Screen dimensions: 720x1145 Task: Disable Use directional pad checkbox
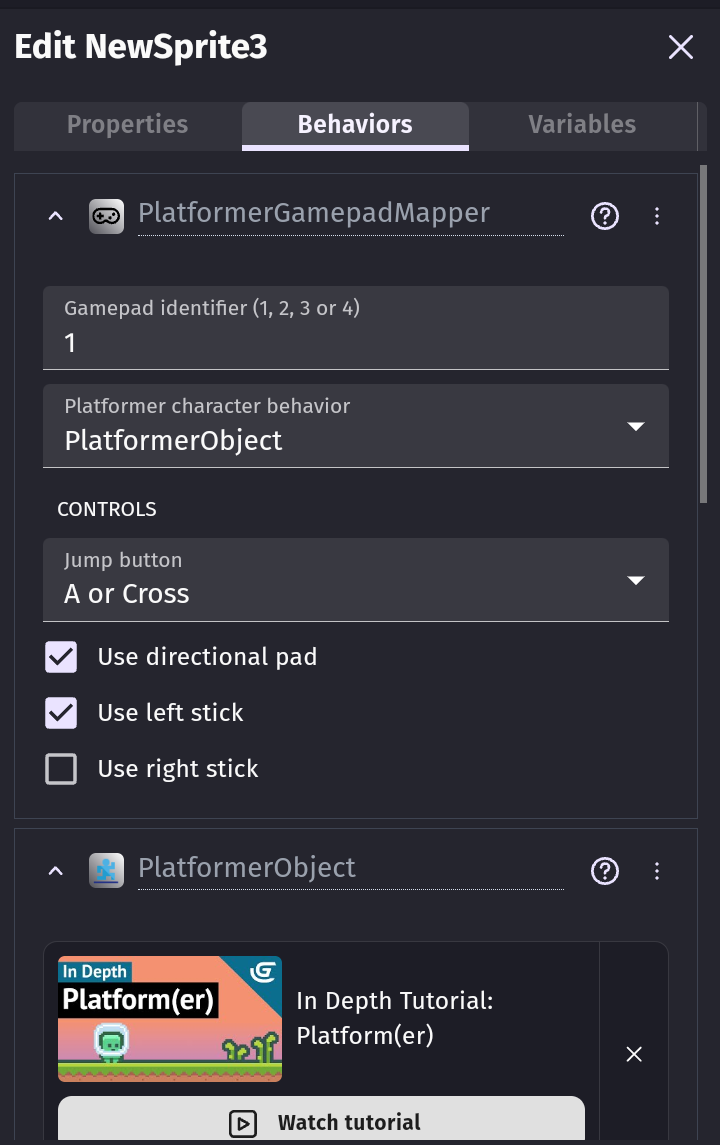pos(61,657)
